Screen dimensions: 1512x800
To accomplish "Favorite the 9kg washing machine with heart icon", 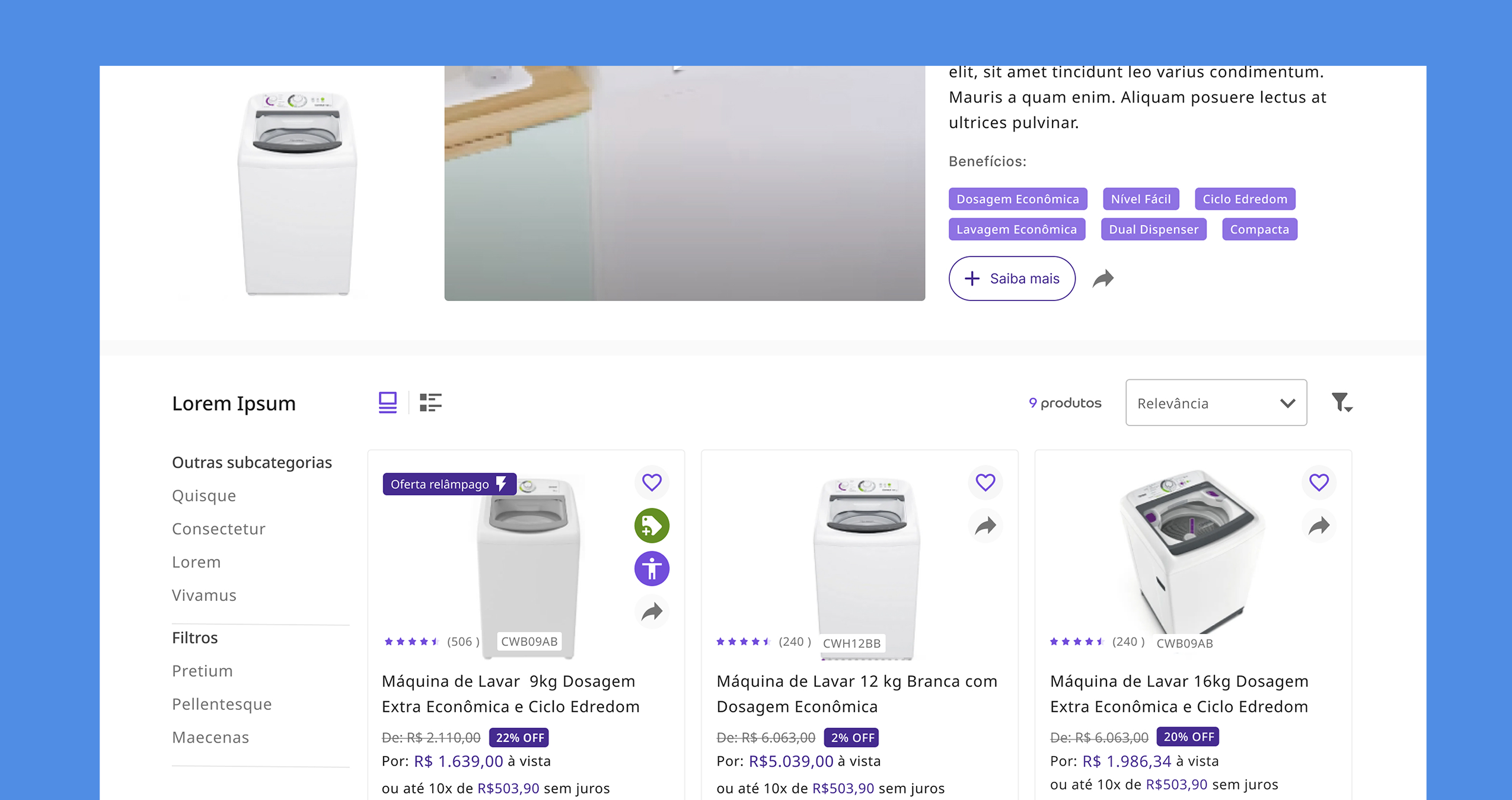I will 652,482.
